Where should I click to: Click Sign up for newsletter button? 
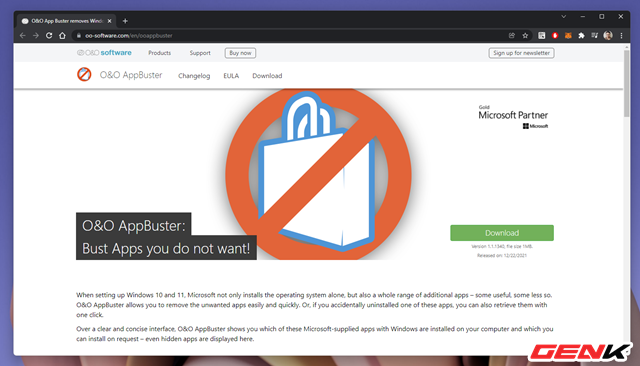click(x=521, y=53)
